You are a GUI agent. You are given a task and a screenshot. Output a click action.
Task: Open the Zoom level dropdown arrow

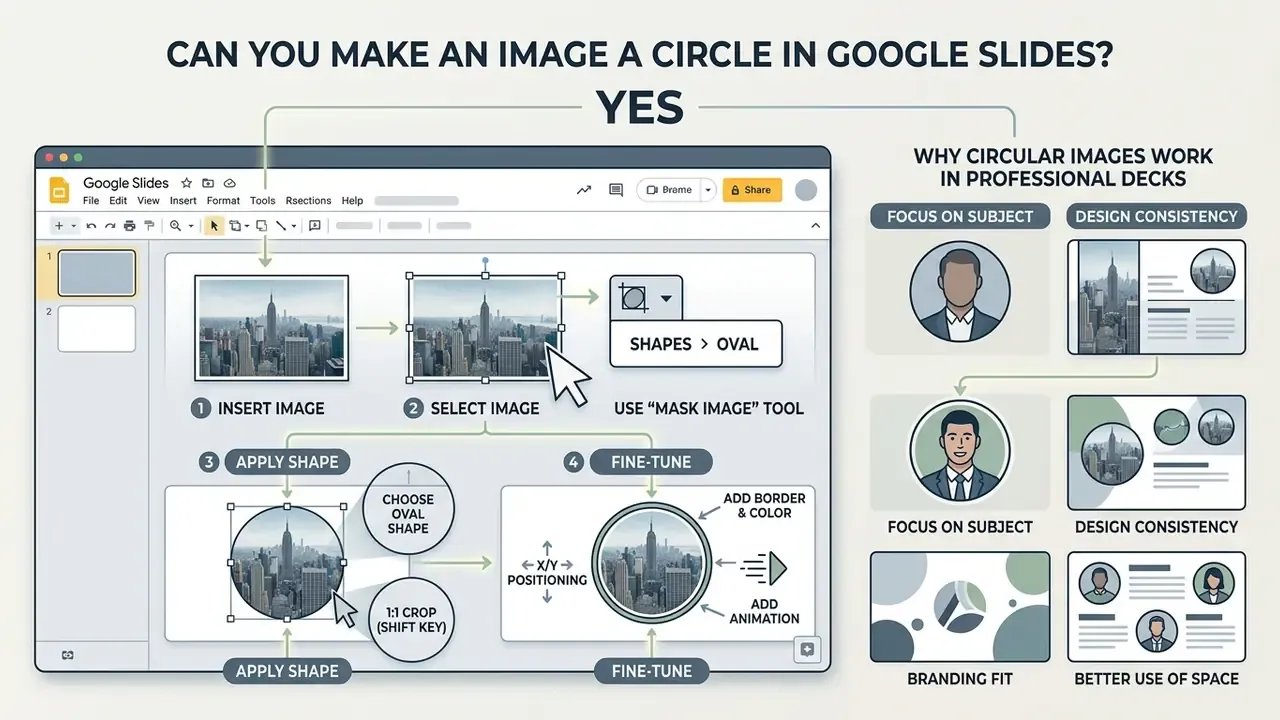click(191, 227)
